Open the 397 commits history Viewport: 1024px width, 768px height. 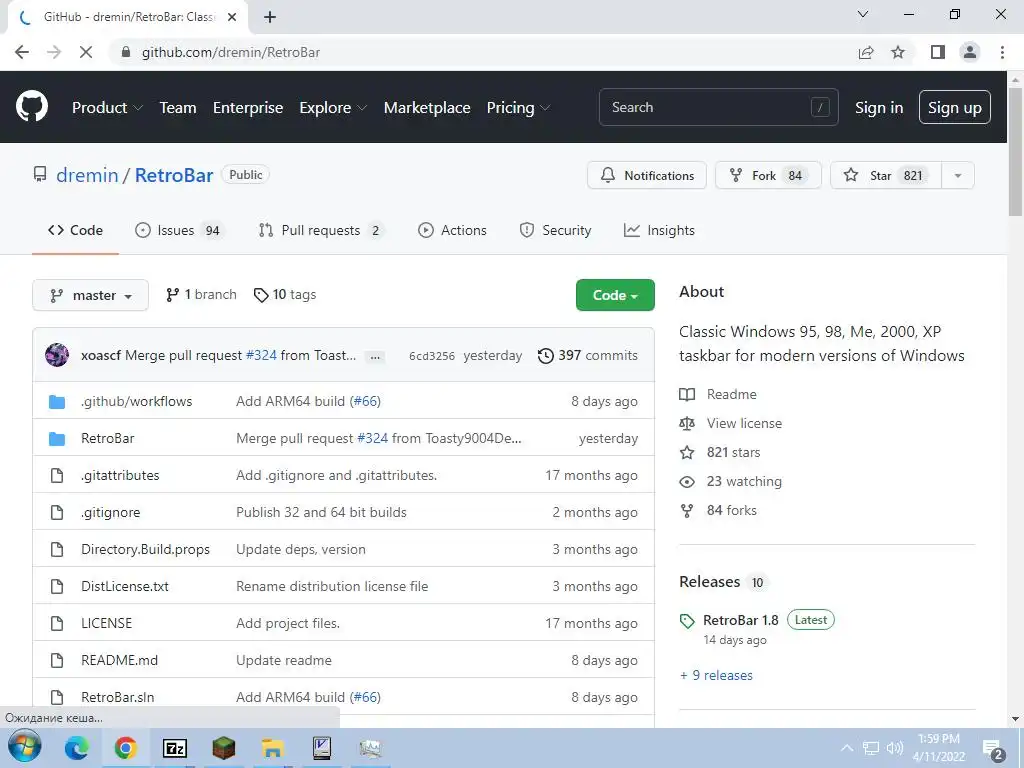pos(588,355)
